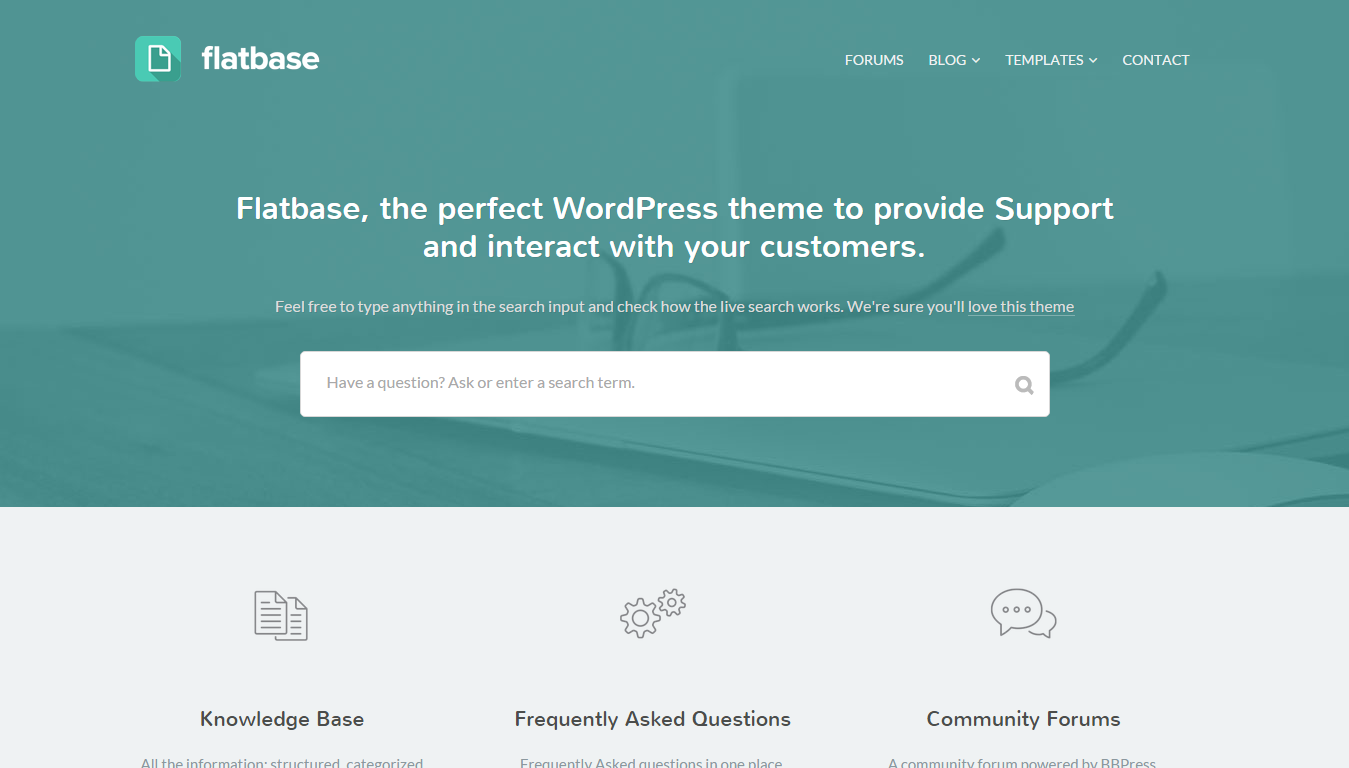This screenshot has width=1349, height=768.
Task: Focus the 'Have a question?' search field
Action: [x=675, y=384]
